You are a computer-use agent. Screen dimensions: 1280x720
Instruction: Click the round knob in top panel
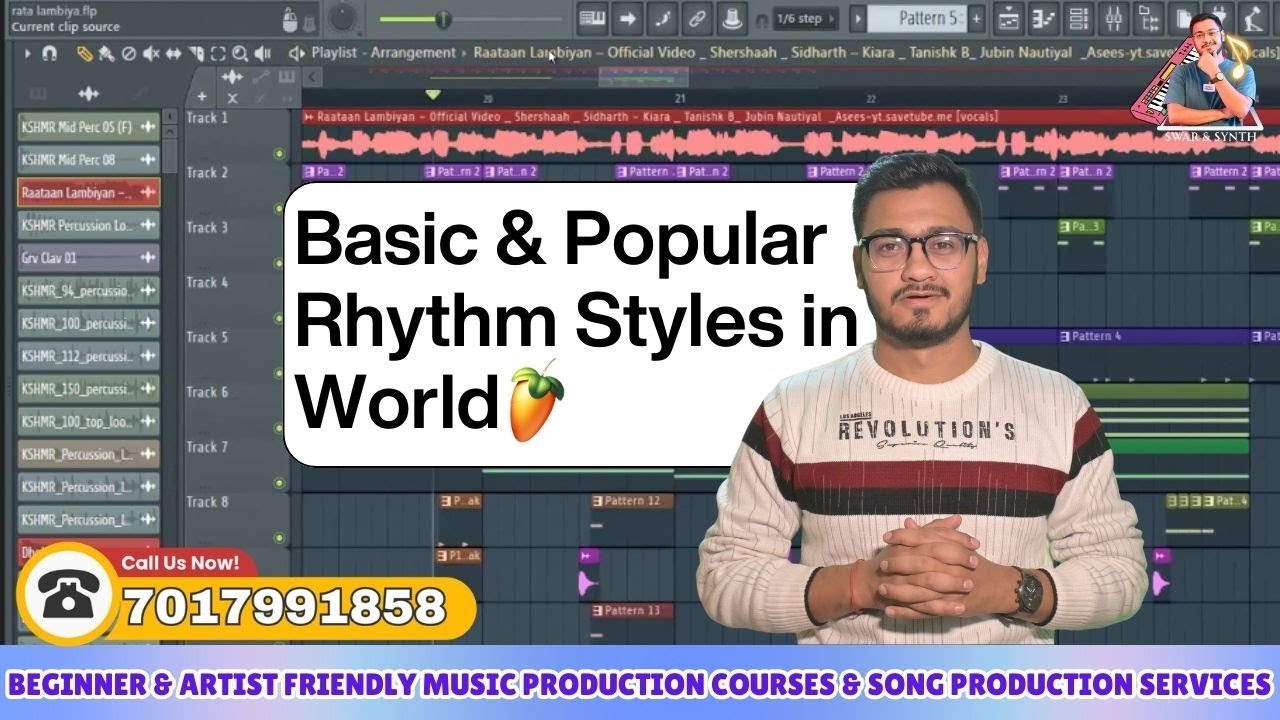click(x=342, y=17)
